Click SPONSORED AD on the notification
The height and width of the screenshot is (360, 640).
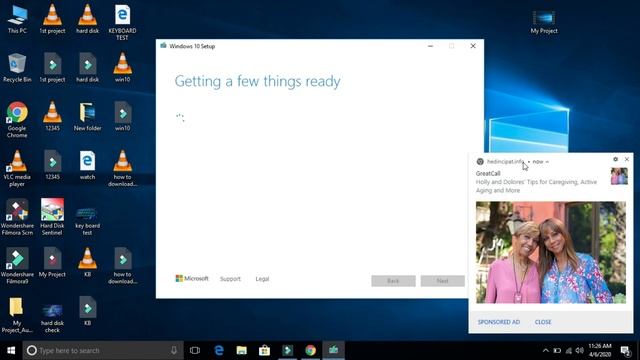pos(499,322)
